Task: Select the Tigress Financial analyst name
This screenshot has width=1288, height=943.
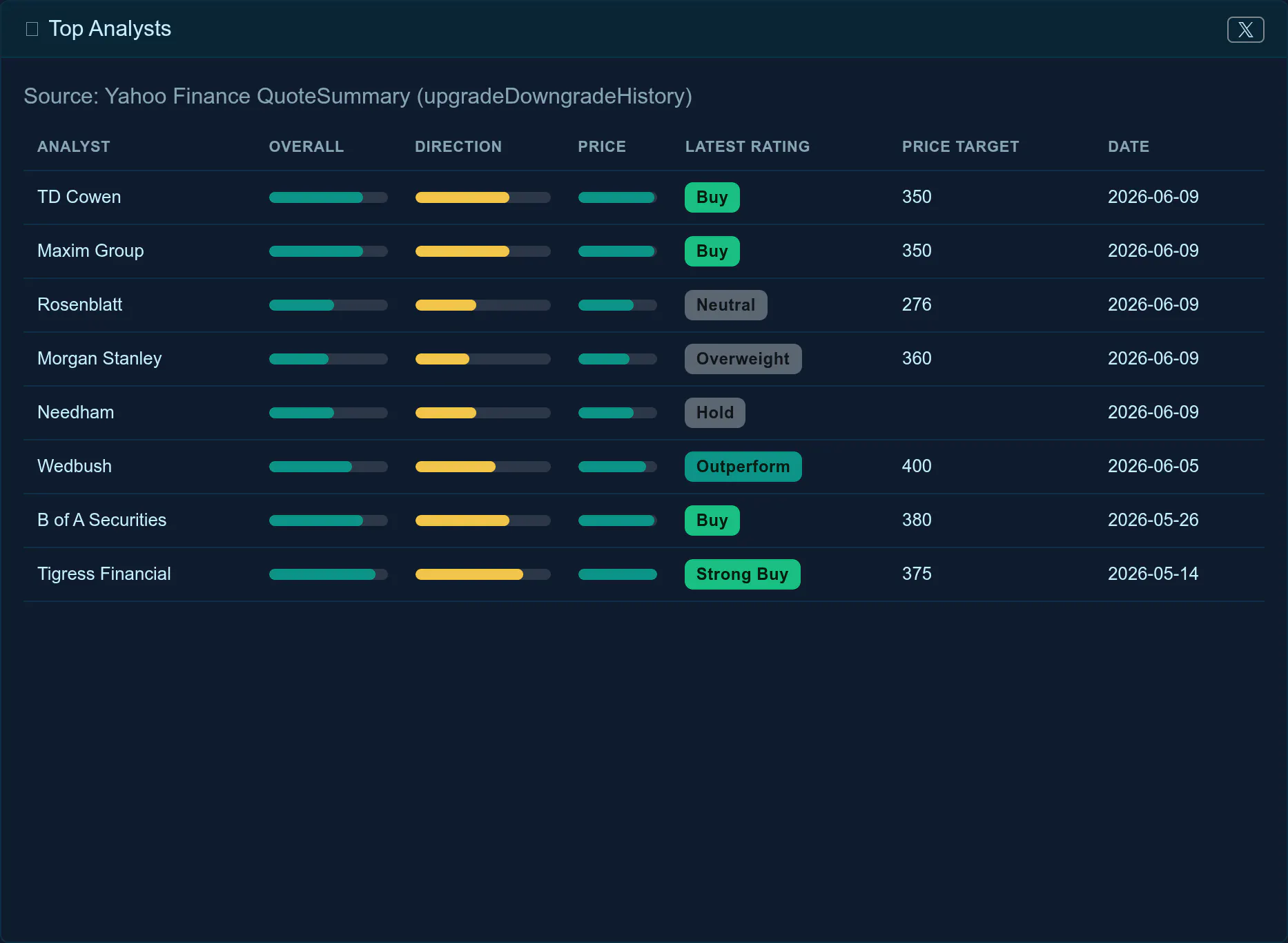Action: click(104, 574)
